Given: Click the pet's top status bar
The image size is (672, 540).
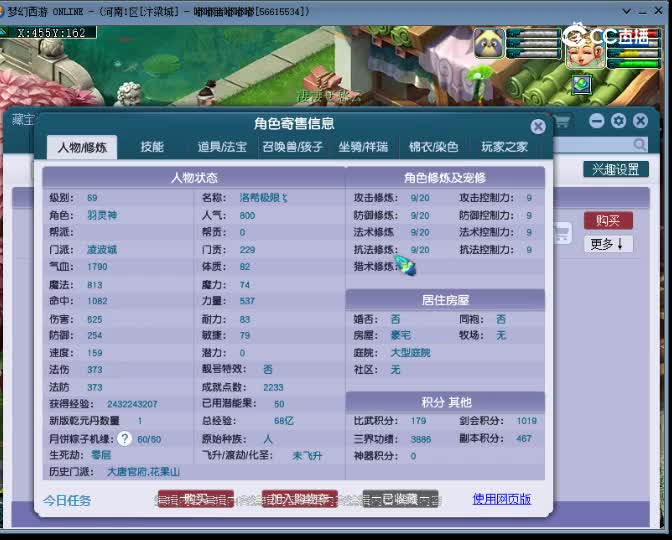Looking at the screenshot, I should (x=534, y=33).
